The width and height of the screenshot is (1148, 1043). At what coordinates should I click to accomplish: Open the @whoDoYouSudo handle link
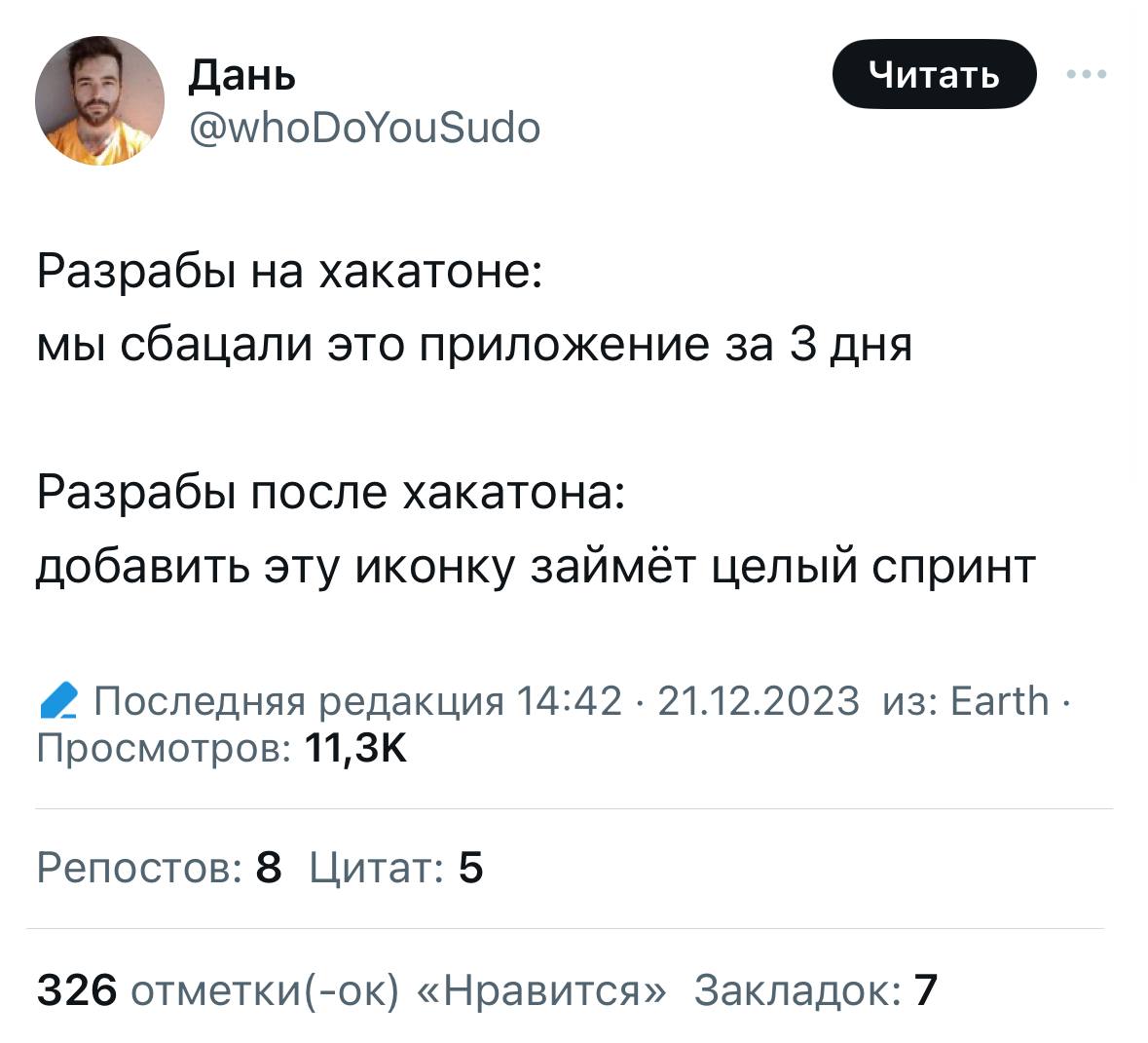click(x=364, y=128)
